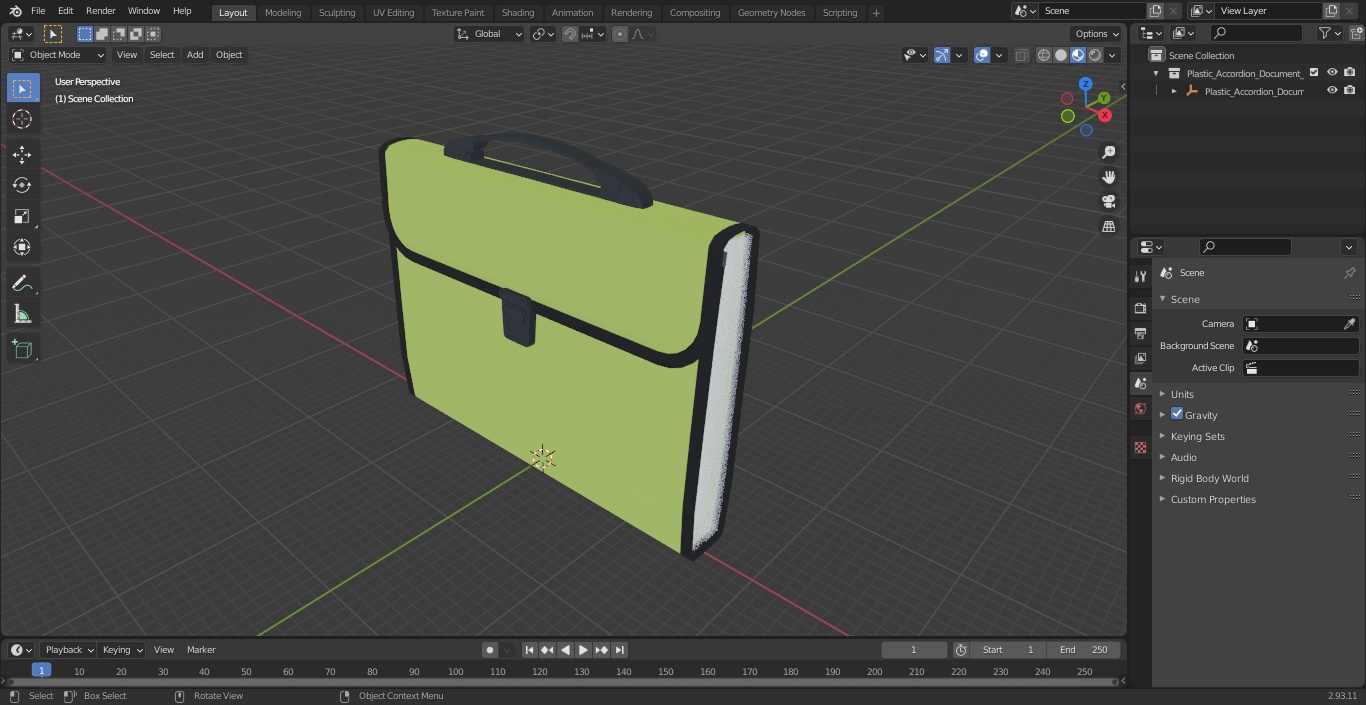1366x705 pixels.
Task: Click the current frame number field
Action: (914, 650)
